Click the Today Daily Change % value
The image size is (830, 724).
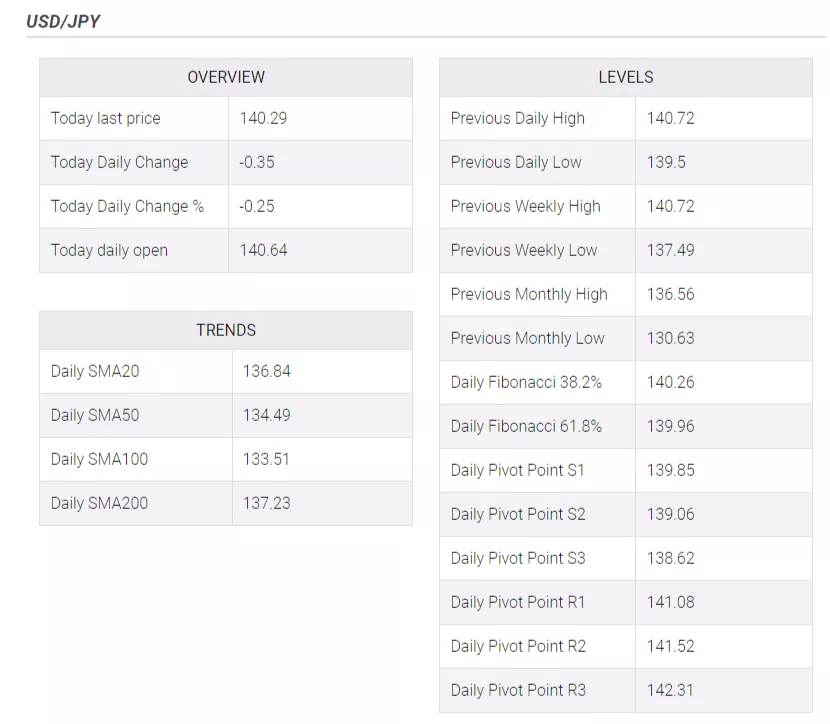(x=257, y=206)
